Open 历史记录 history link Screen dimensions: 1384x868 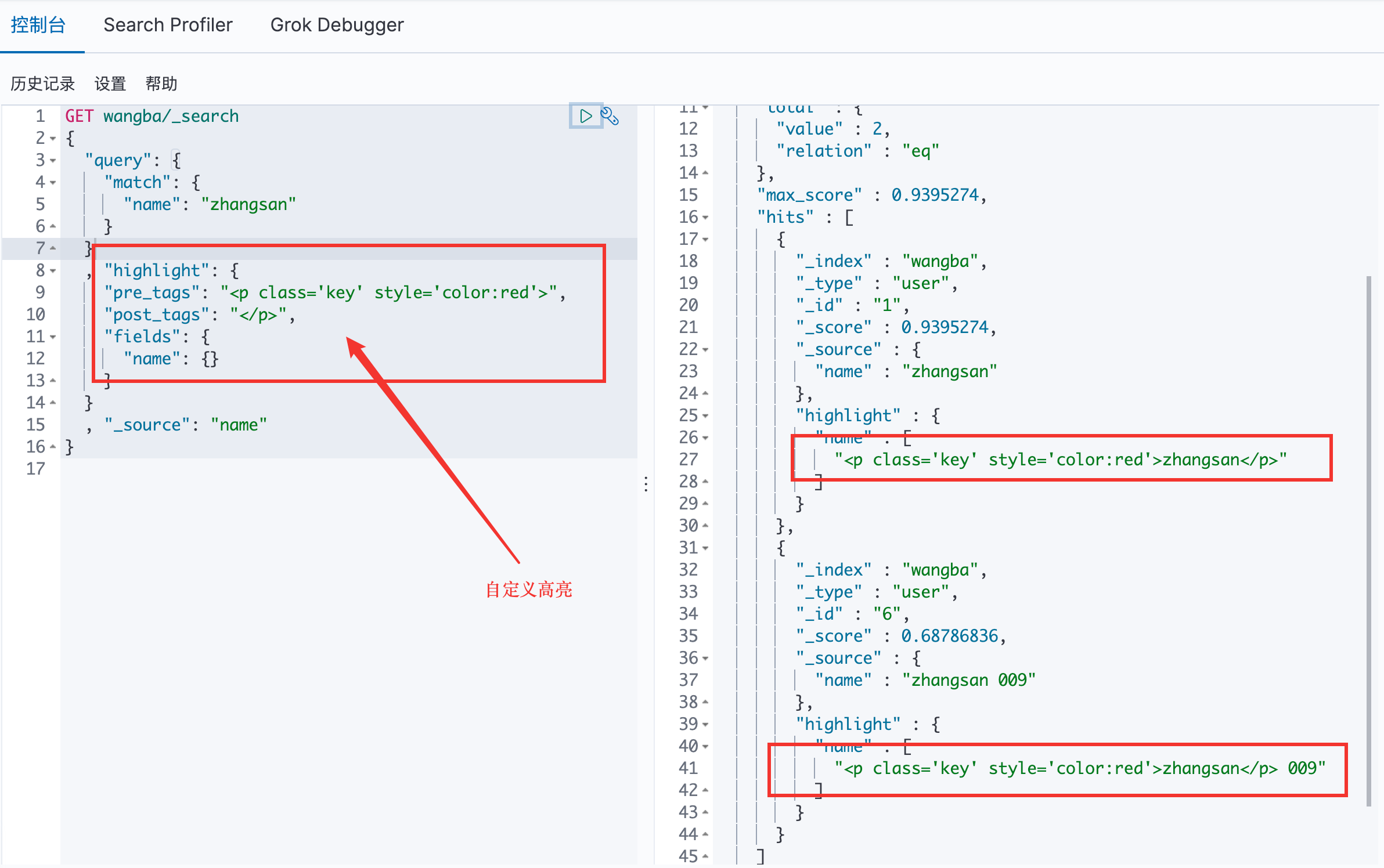coord(43,84)
